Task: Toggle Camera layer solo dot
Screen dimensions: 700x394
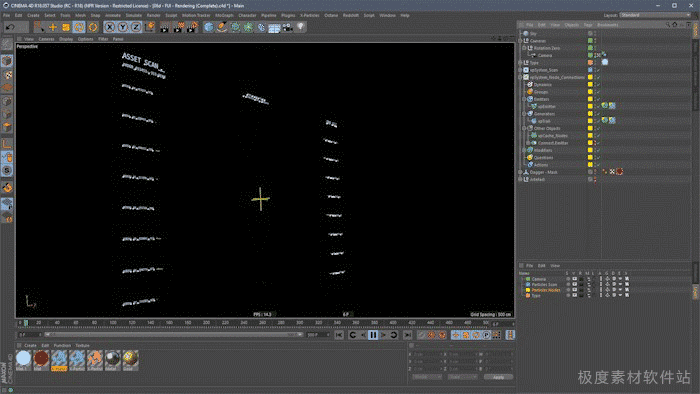Action: pos(567,279)
